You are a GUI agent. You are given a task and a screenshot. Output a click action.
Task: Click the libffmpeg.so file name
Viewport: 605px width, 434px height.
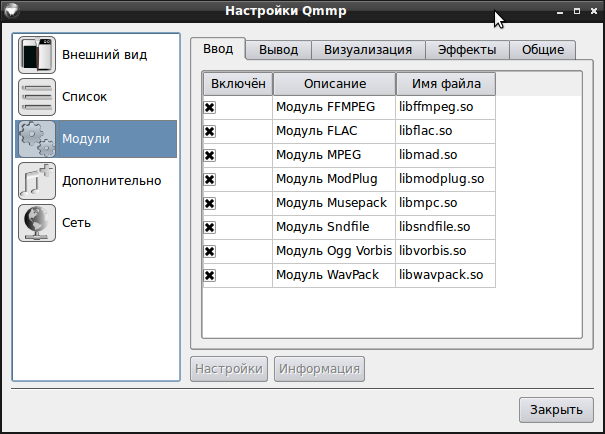pos(436,107)
